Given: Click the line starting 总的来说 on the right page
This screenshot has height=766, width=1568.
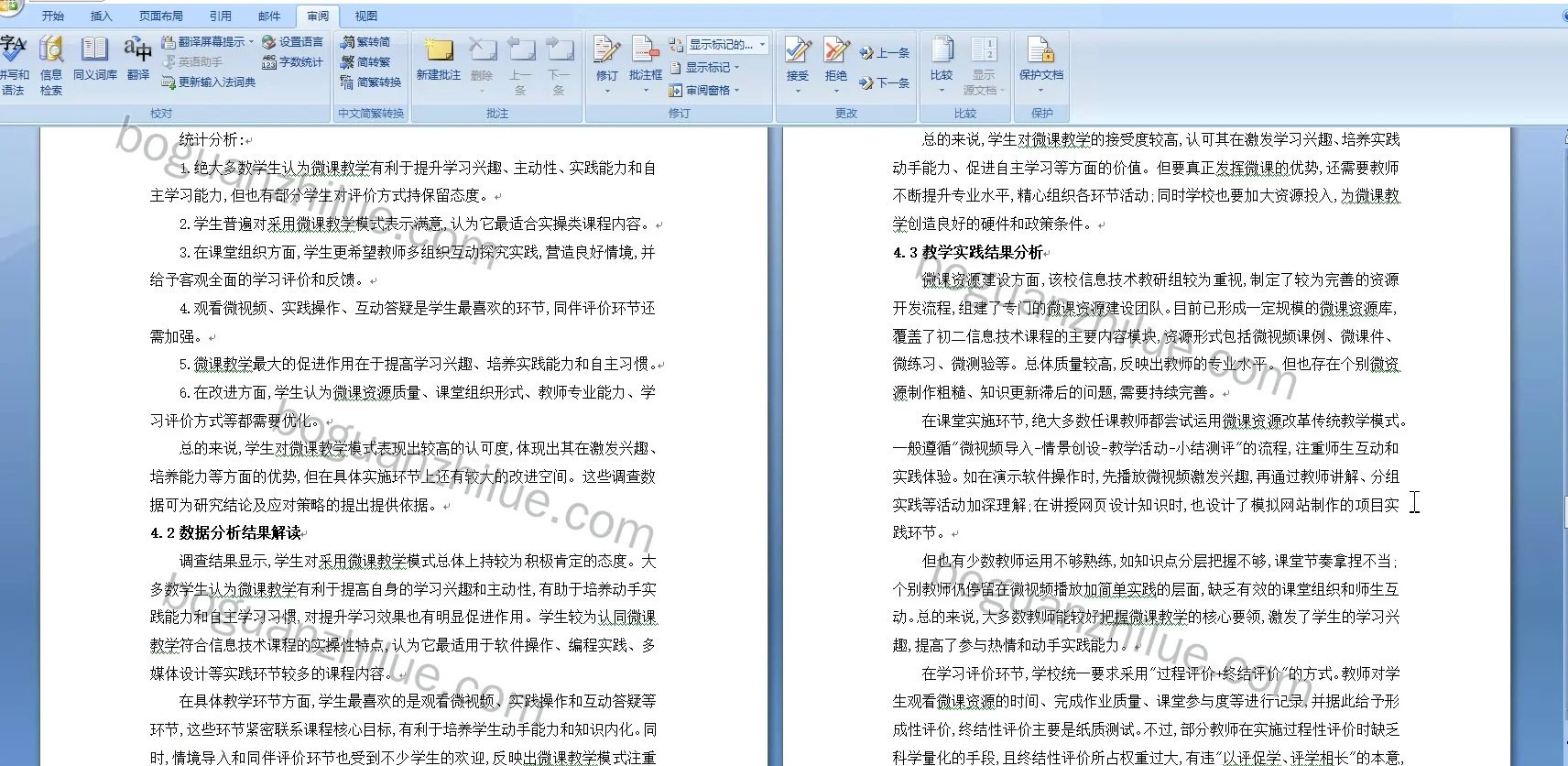Looking at the screenshot, I should pyautogui.click(x=1160, y=139).
